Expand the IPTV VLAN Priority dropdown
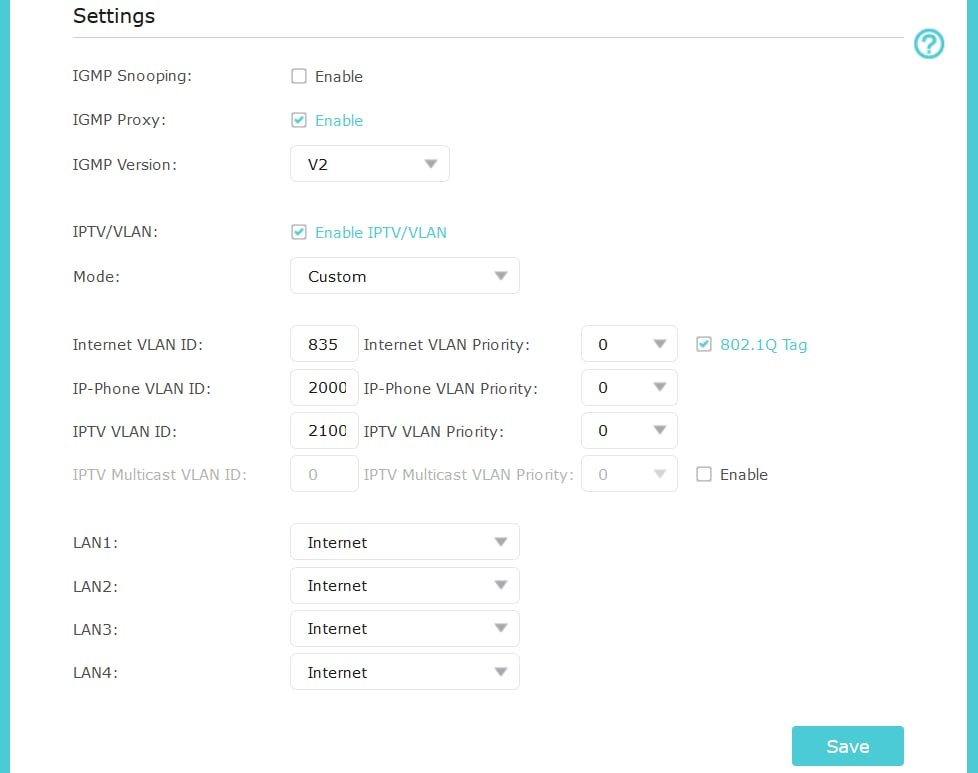The width and height of the screenshot is (978, 773). (x=629, y=430)
